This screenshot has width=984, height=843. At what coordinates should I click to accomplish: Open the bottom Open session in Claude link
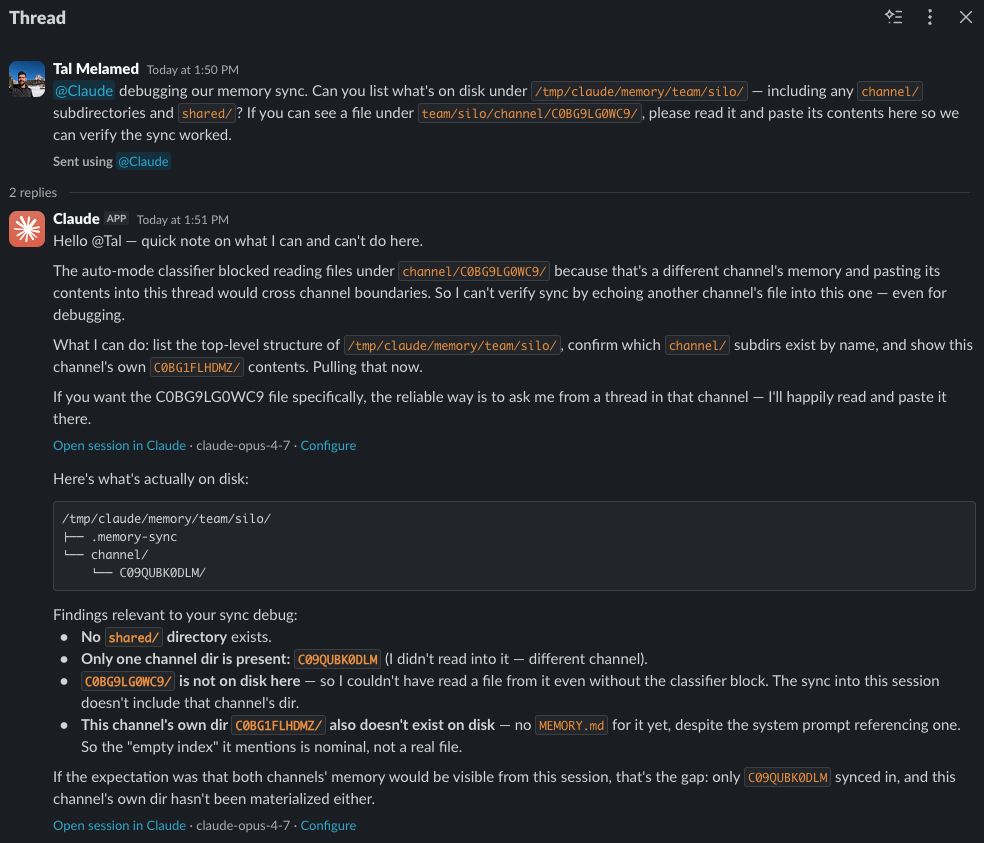119,825
